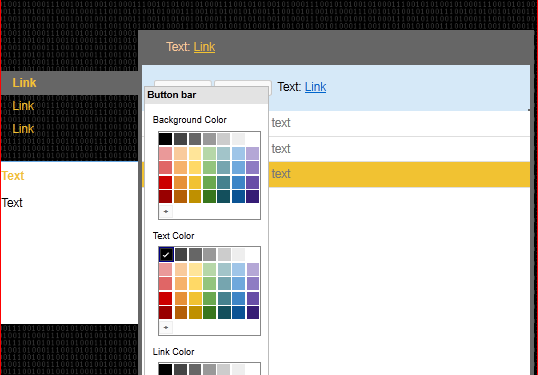Viewport: 538px width, 375px height.
Task: Pick dark gray beside checked black Text Color
Action: click(181, 255)
